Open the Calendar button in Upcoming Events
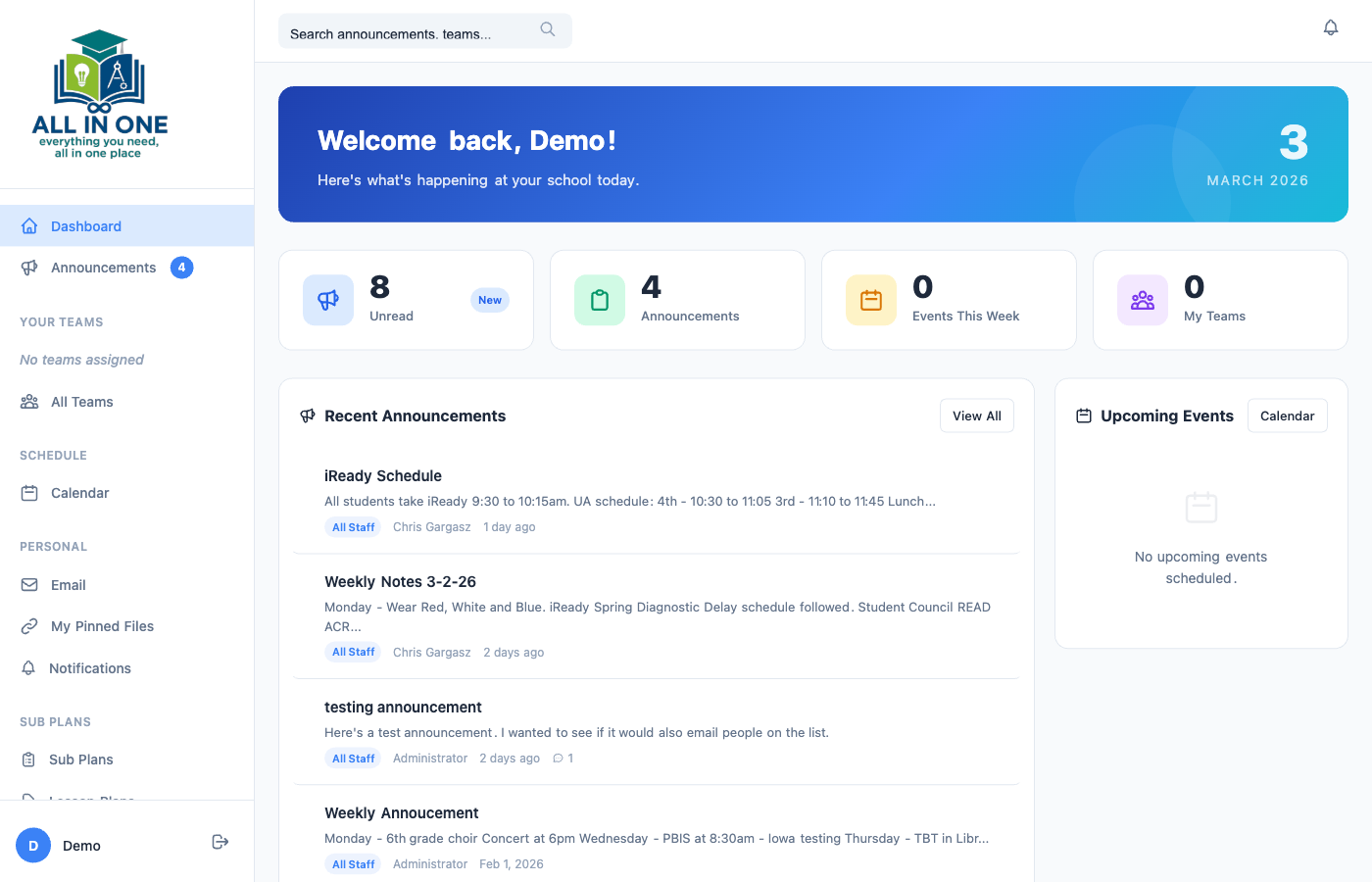 (x=1287, y=415)
